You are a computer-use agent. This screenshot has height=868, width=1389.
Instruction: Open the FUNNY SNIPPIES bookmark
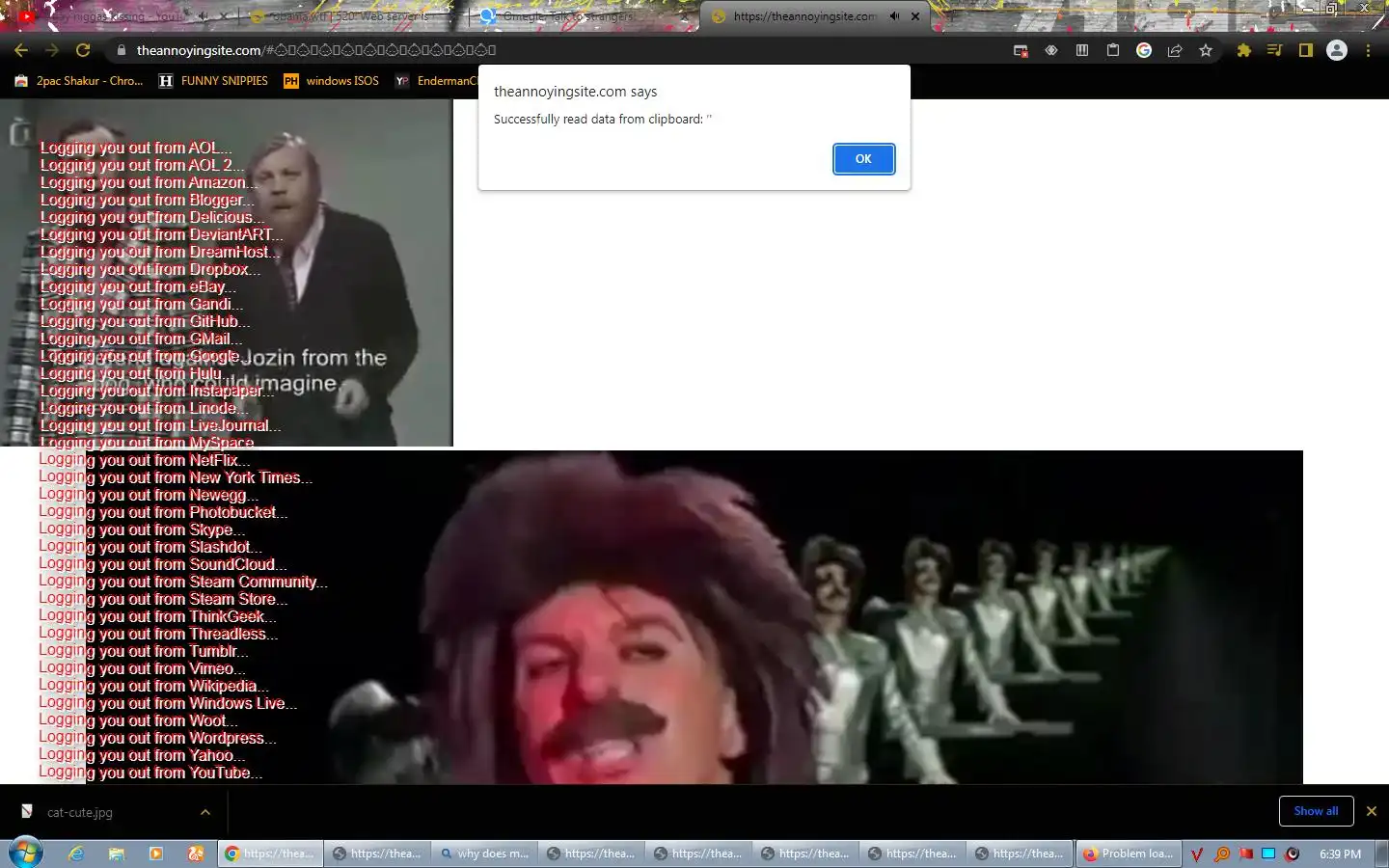pos(213,81)
